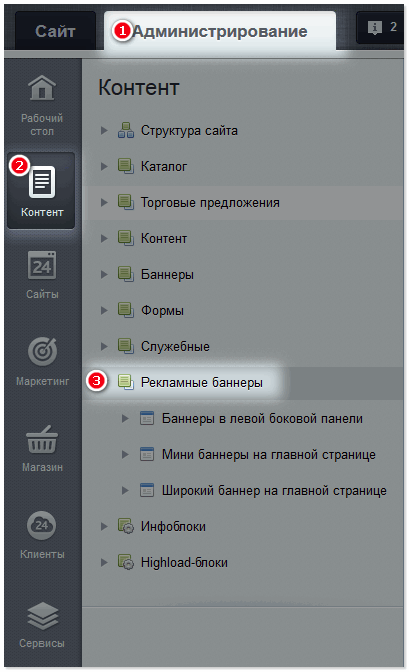
Task: Click the Маркетинг sidebar label
Action: (x=42, y=381)
